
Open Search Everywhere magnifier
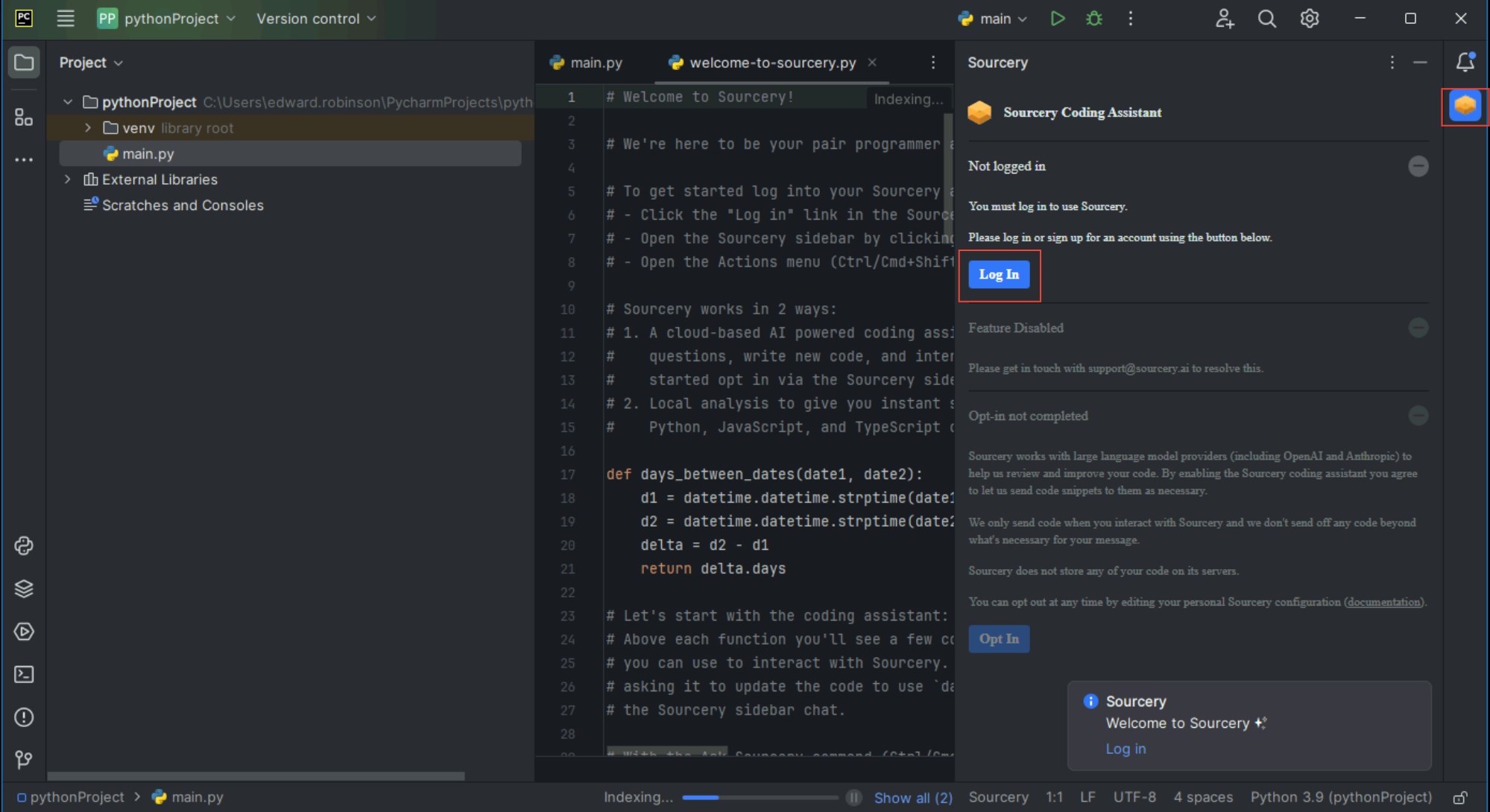(x=1266, y=19)
